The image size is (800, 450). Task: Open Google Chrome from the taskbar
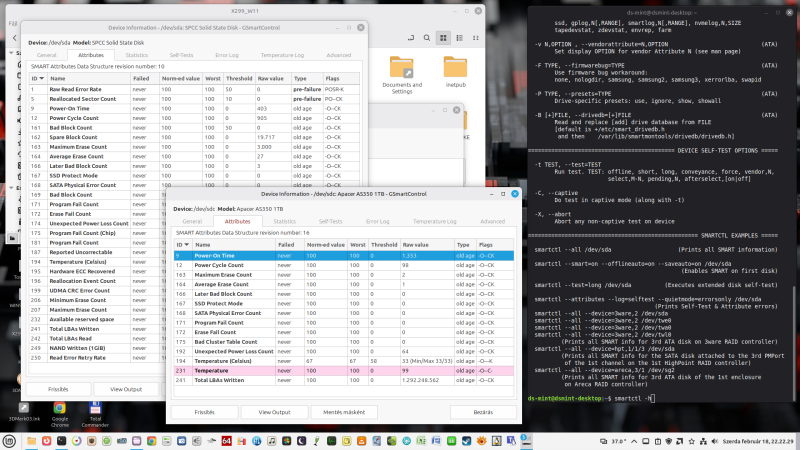pos(152,441)
